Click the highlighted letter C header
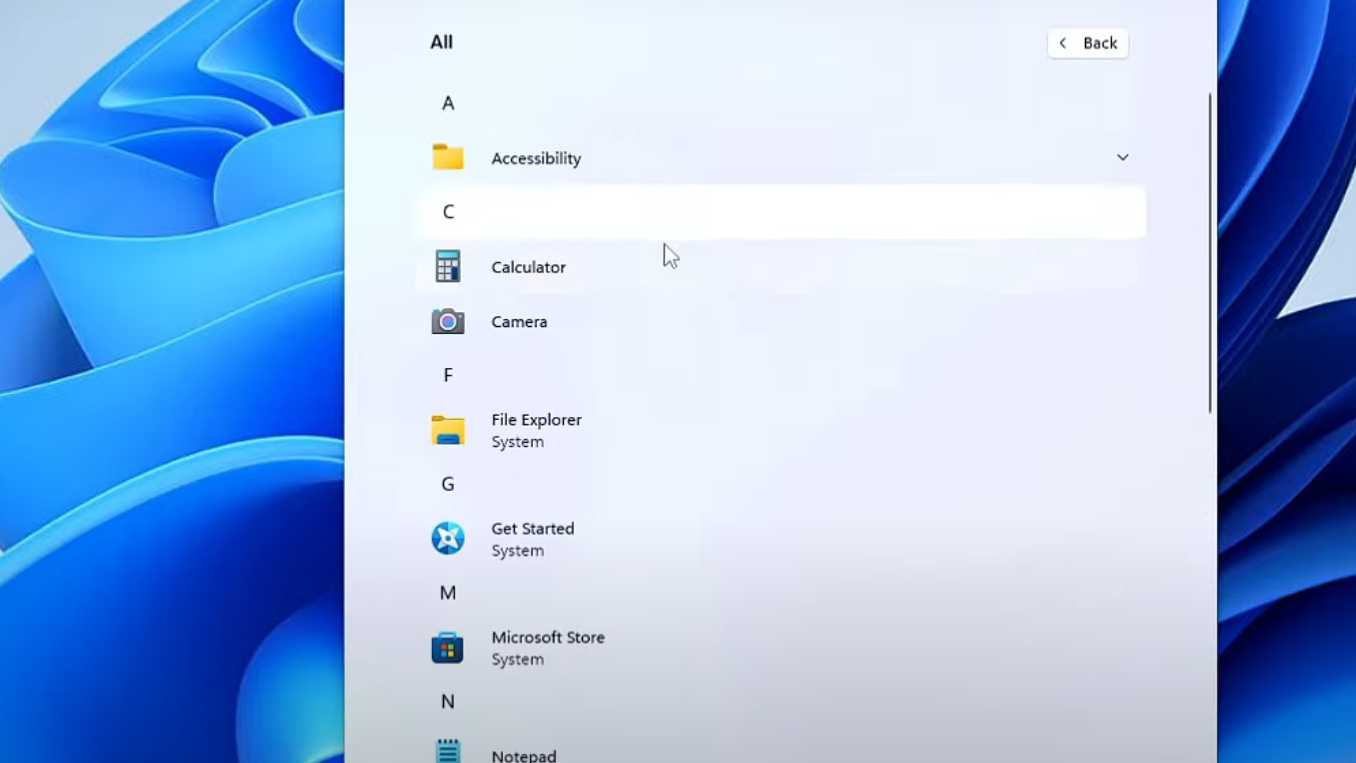Screen dimensions: 1356x763 point(448,212)
